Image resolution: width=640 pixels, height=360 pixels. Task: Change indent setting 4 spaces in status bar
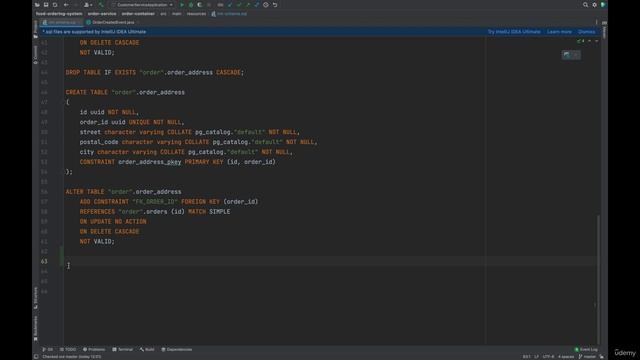click(566, 357)
